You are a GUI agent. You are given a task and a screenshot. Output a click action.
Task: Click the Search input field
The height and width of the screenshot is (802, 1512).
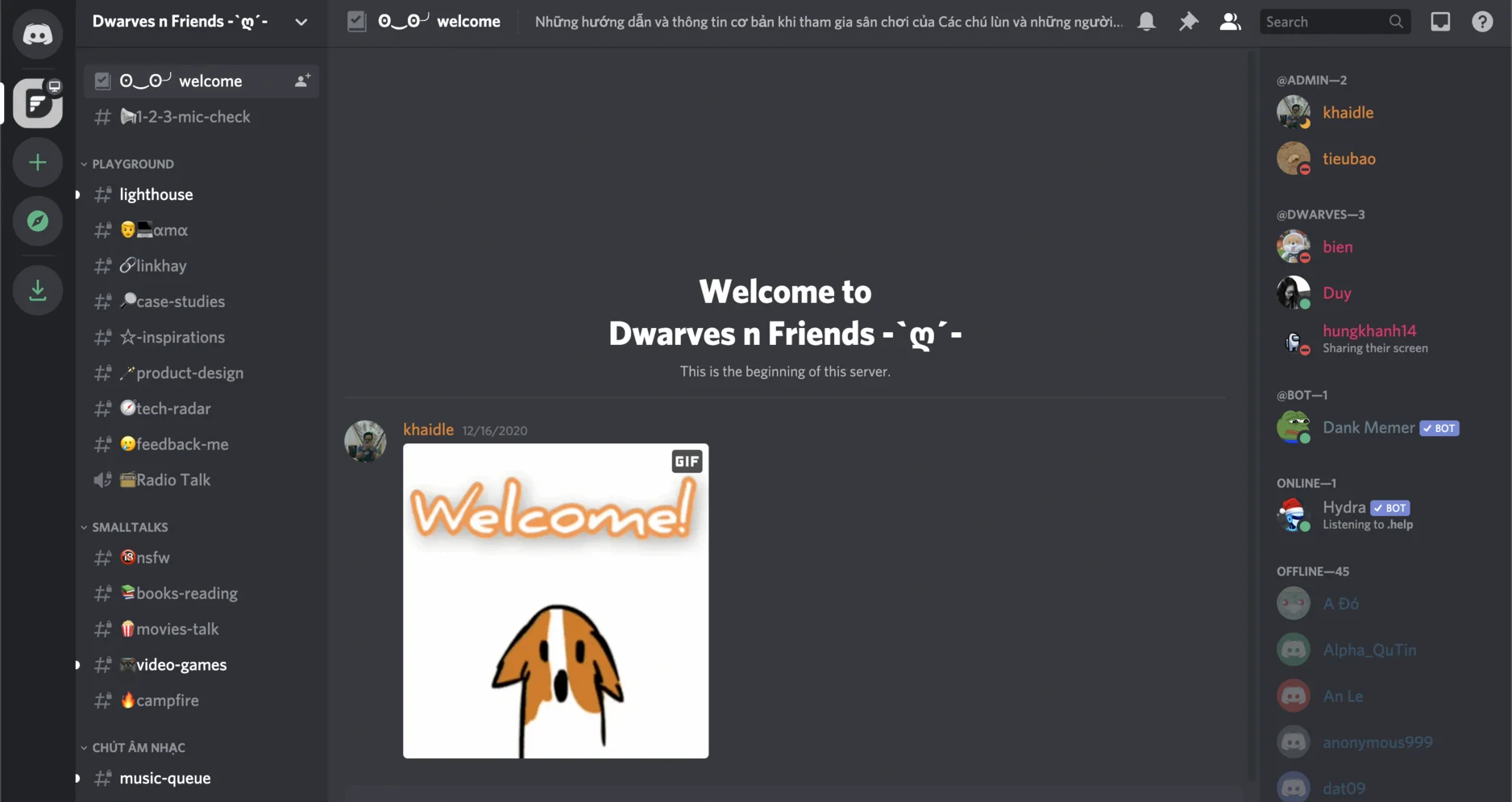1335,22
